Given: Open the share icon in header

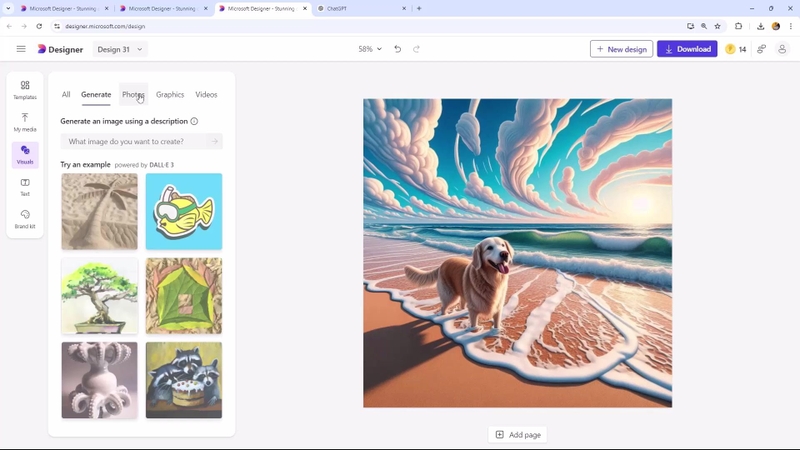Looking at the screenshot, I should tap(761, 49).
